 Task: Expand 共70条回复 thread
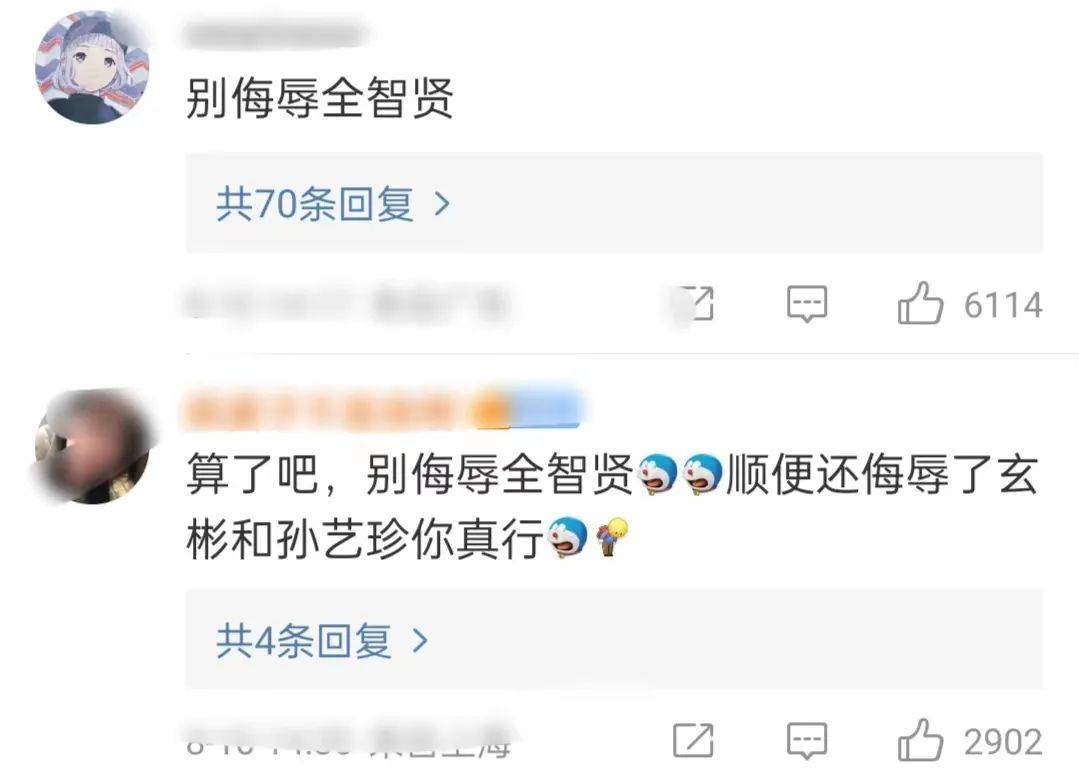(614, 204)
